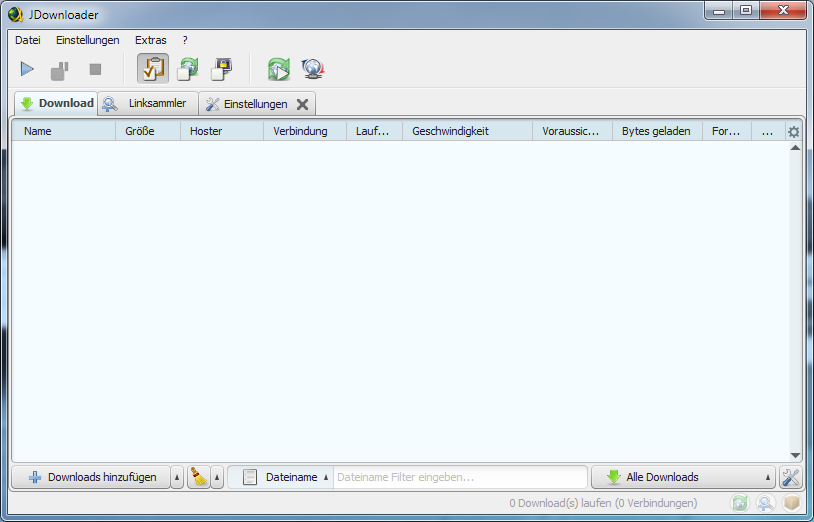Expand the cleanup broom options arrow
814x522 pixels.
[x=217, y=477]
